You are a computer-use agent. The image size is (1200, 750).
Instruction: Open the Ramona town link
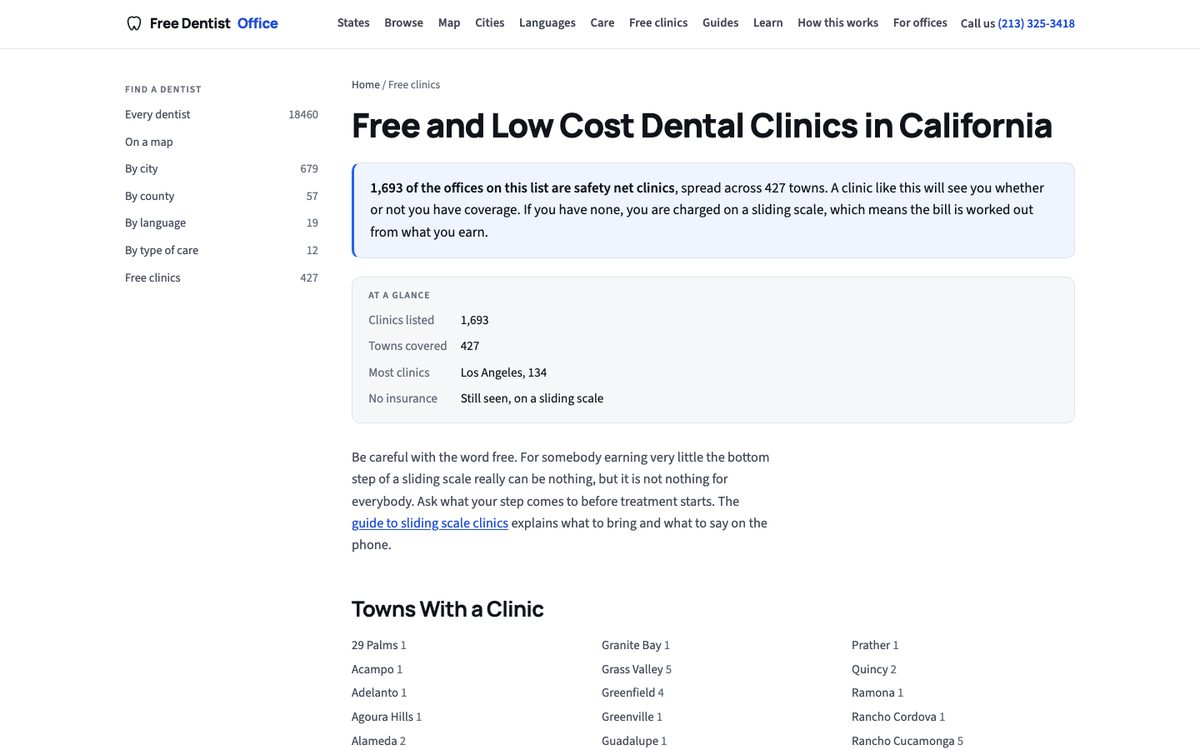[x=873, y=693]
